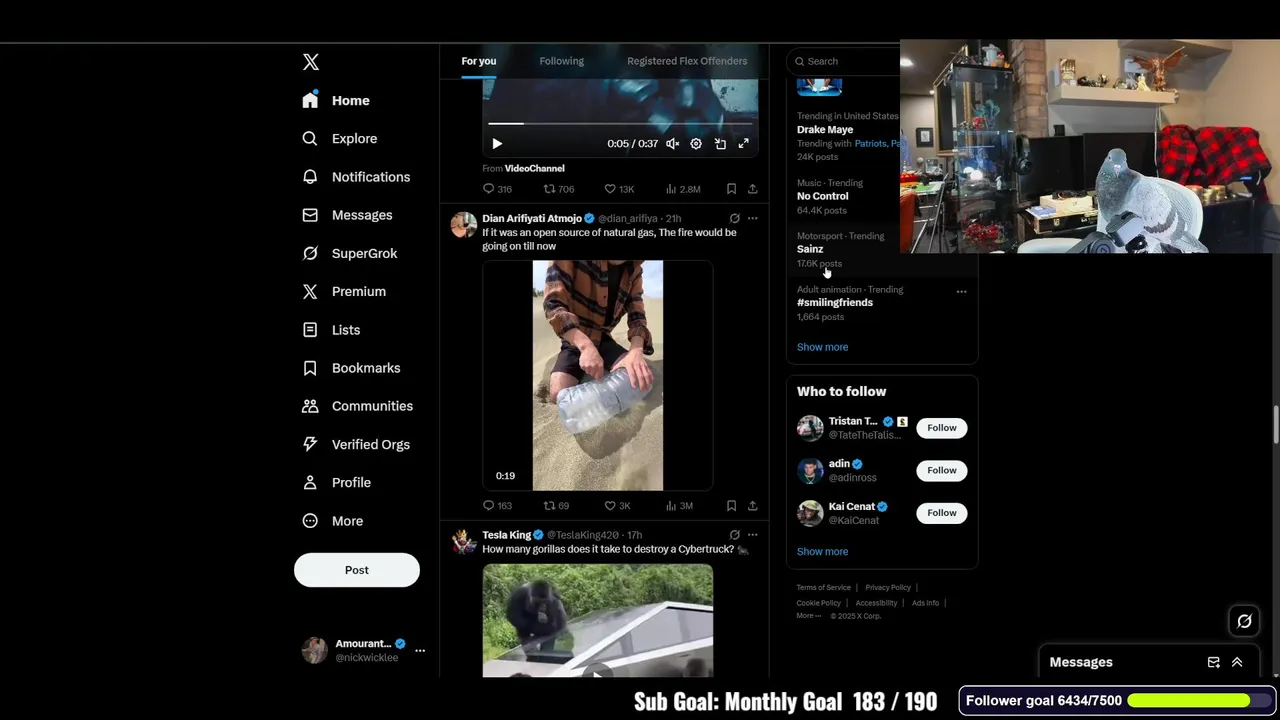Open more options on Tesla King post
Viewport: 1280px width, 720px height.
click(x=752, y=535)
